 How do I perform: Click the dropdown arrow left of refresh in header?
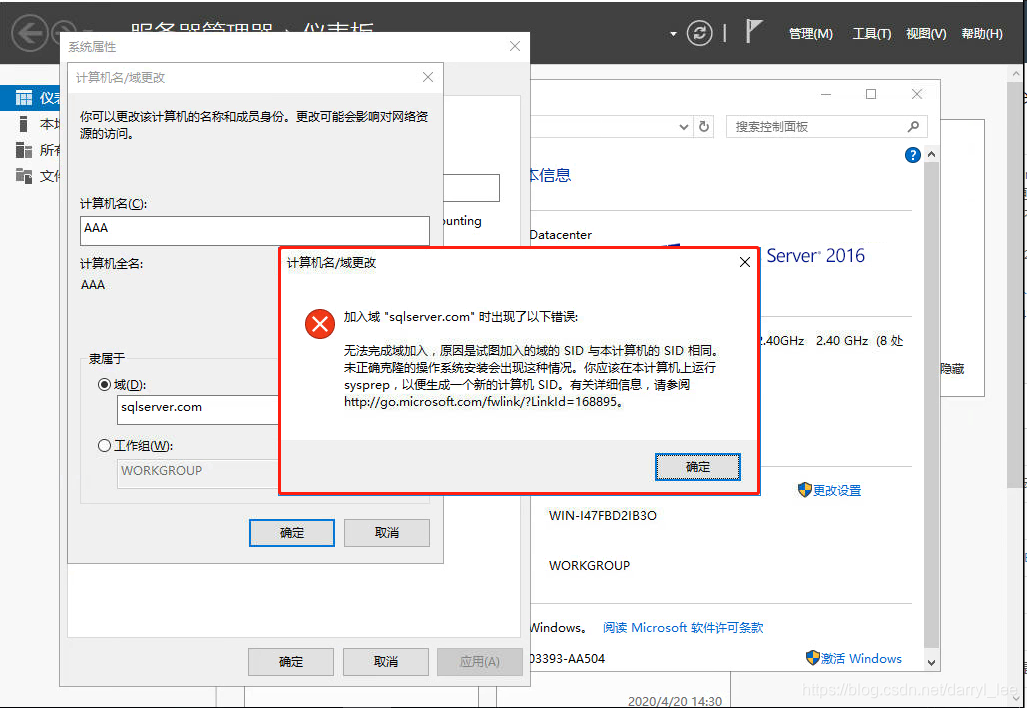tap(673, 34)
